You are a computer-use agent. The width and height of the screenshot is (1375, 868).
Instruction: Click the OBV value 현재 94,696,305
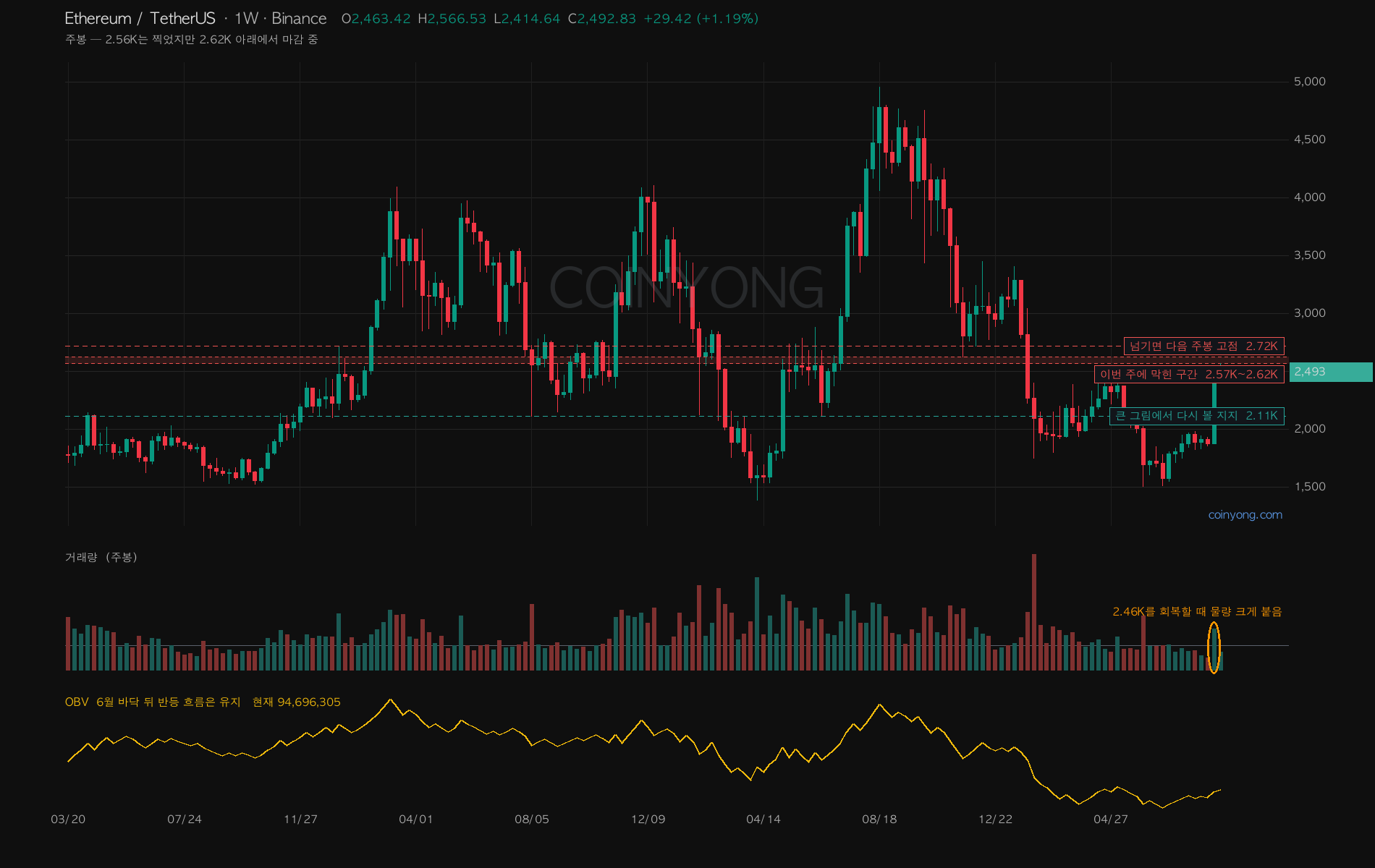pos(297,702)
